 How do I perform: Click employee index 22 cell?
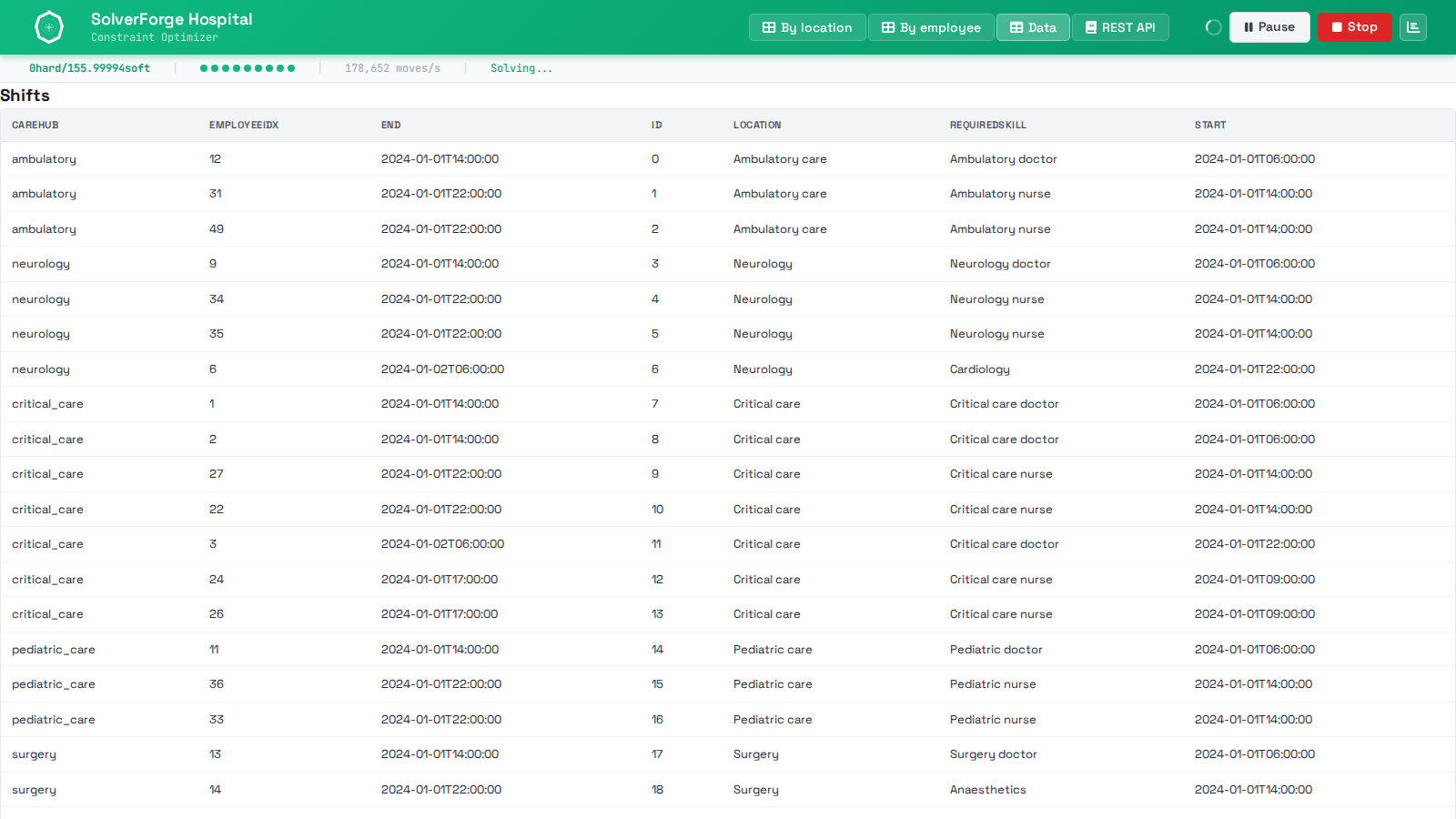tap(217, 510)
